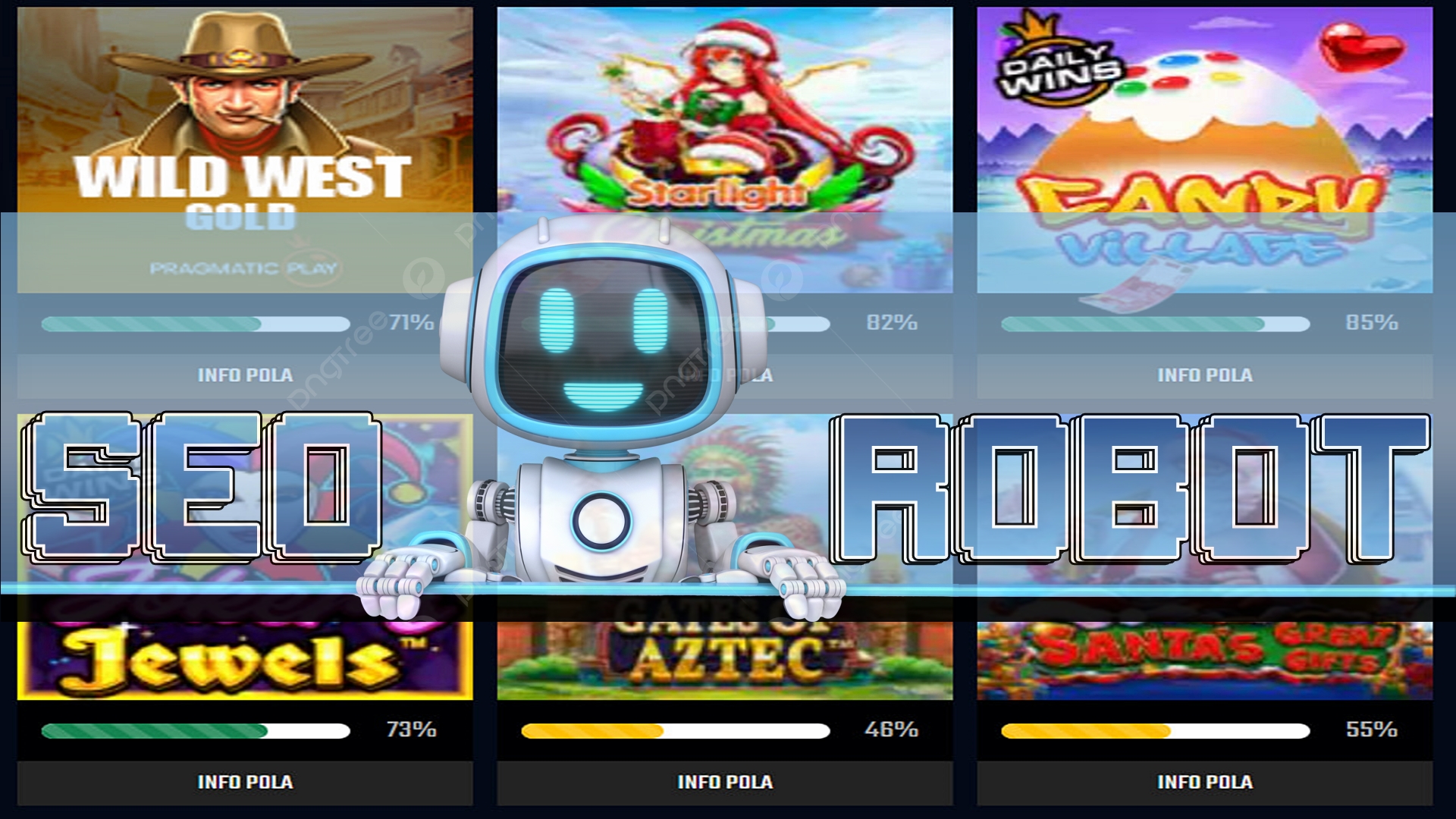1456x819 pixels.
Task: Click INFO POLA below Gates of Aztec
Action: point(725,783)
